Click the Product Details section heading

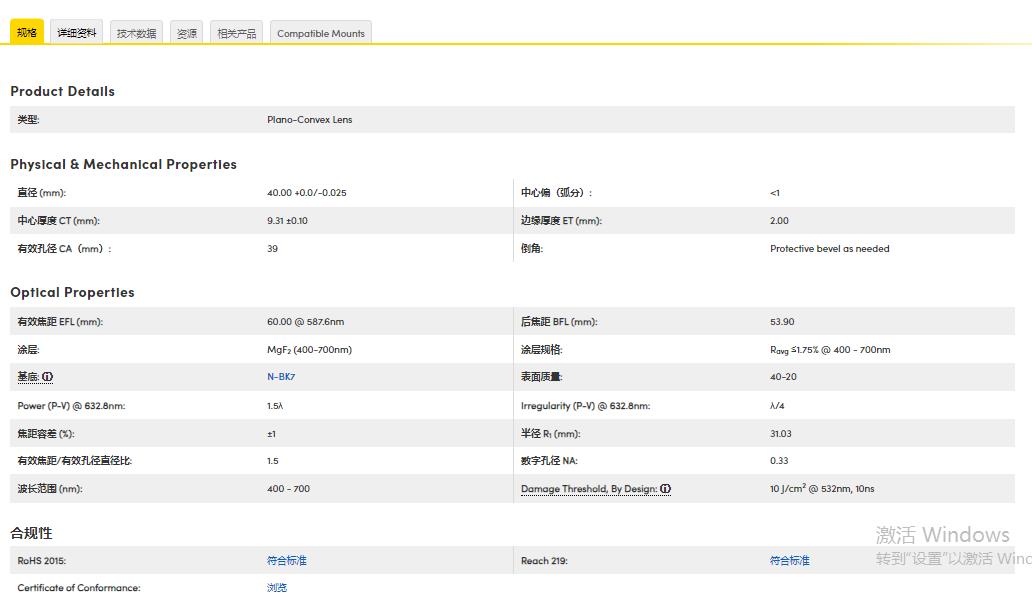tap(62, 91)
